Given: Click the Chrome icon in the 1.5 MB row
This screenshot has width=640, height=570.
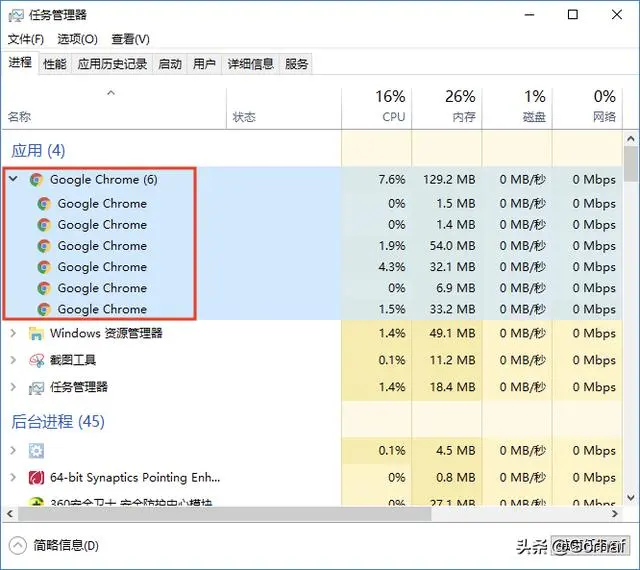Looking at the screenshot, I should (44, 203).
